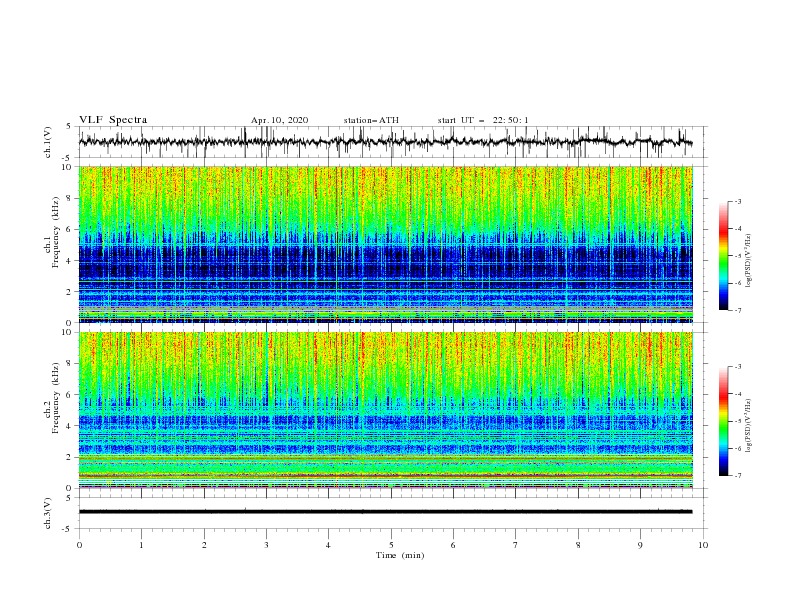Click the ch.1 colorbar scale
This screenshot has width=792, height=612.
723,256
